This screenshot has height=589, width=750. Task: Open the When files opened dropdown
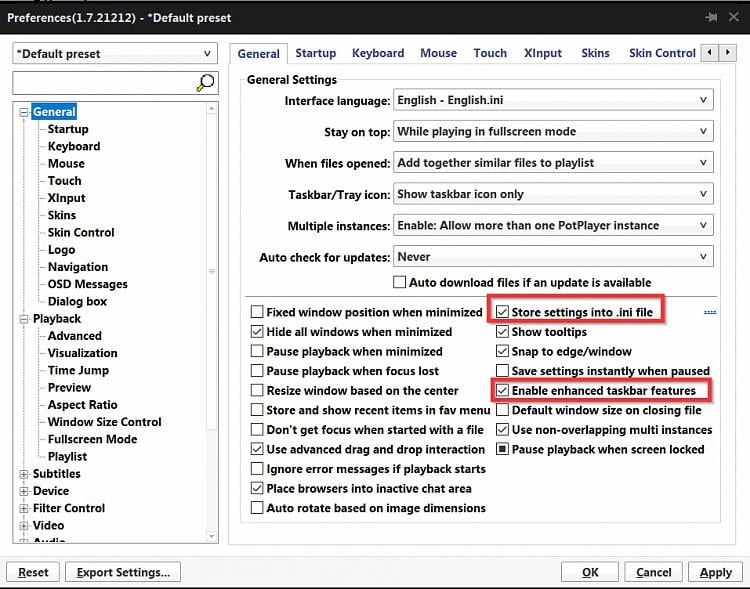coord(553,163)
